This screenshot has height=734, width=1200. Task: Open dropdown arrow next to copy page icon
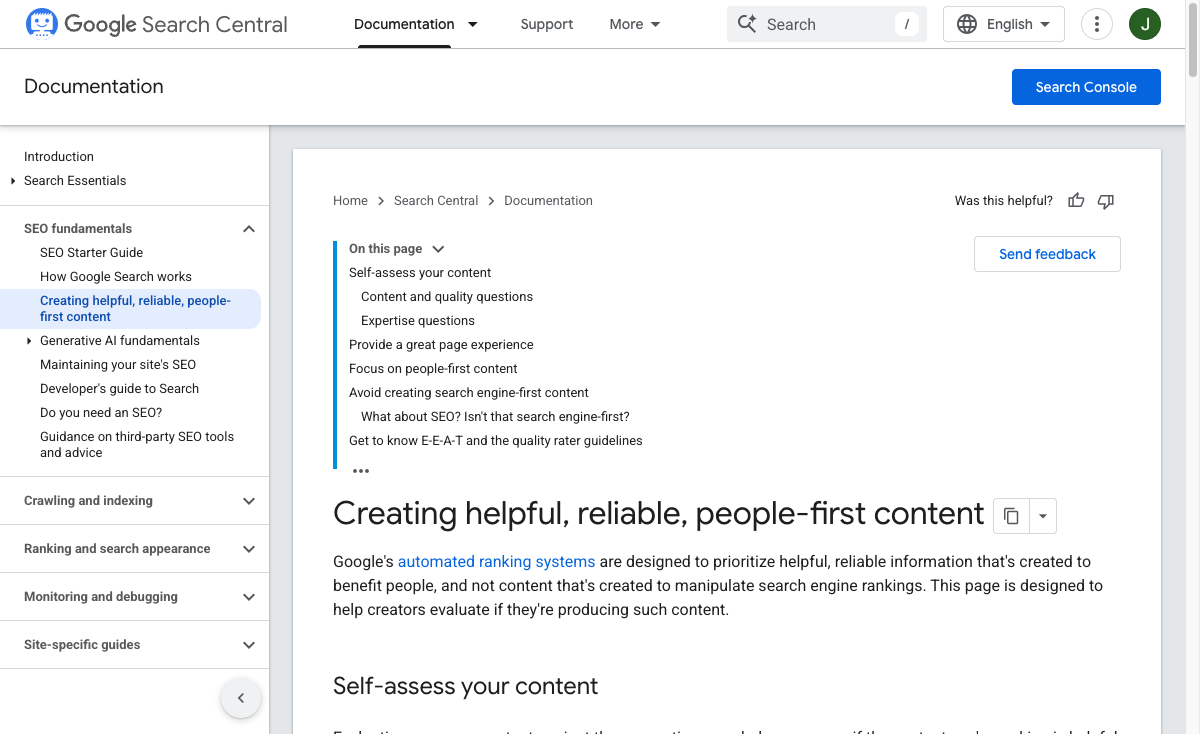(1043, 516)
